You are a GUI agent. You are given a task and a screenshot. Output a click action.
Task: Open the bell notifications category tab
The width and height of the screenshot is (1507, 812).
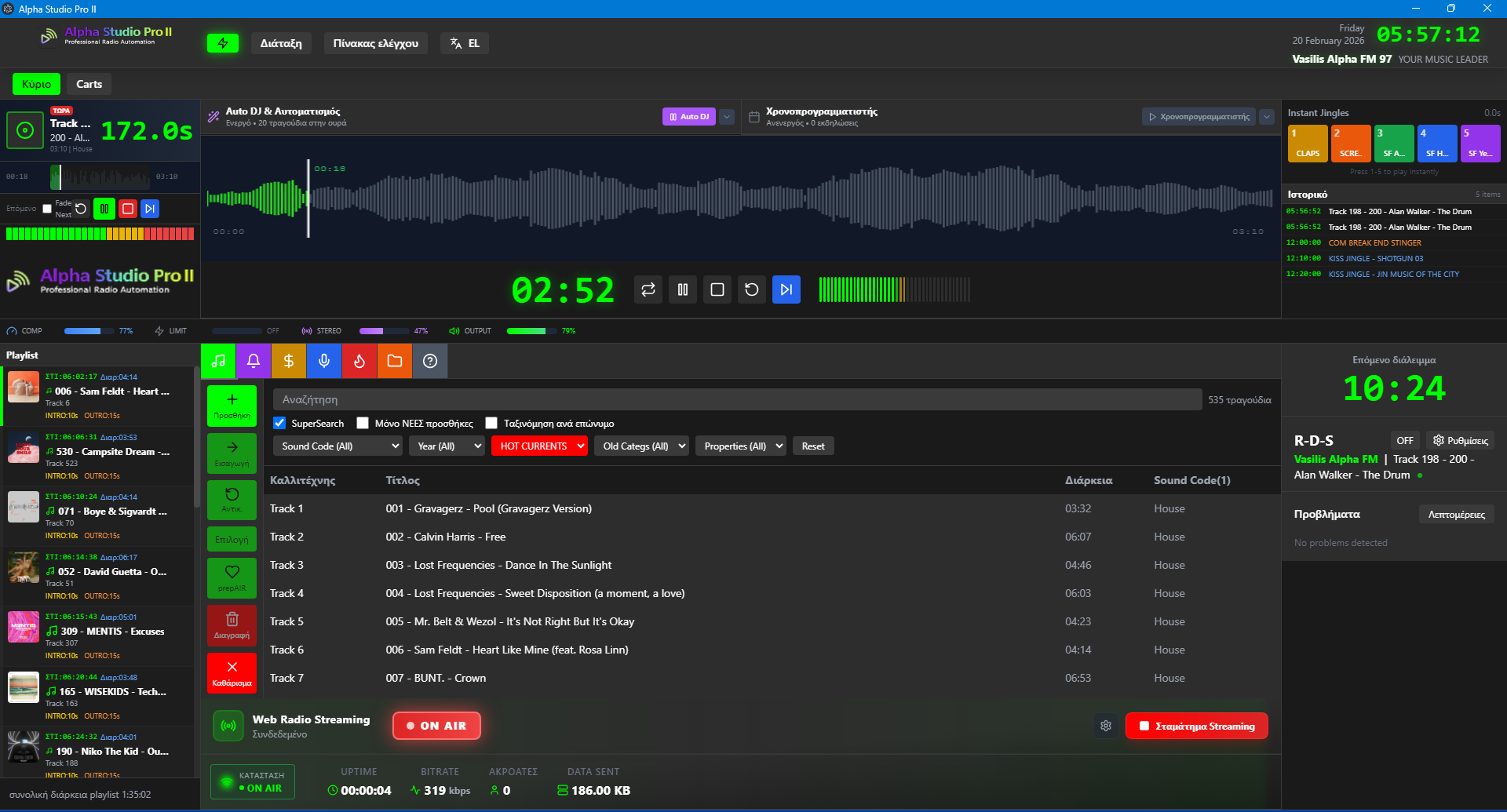point(254,361)
